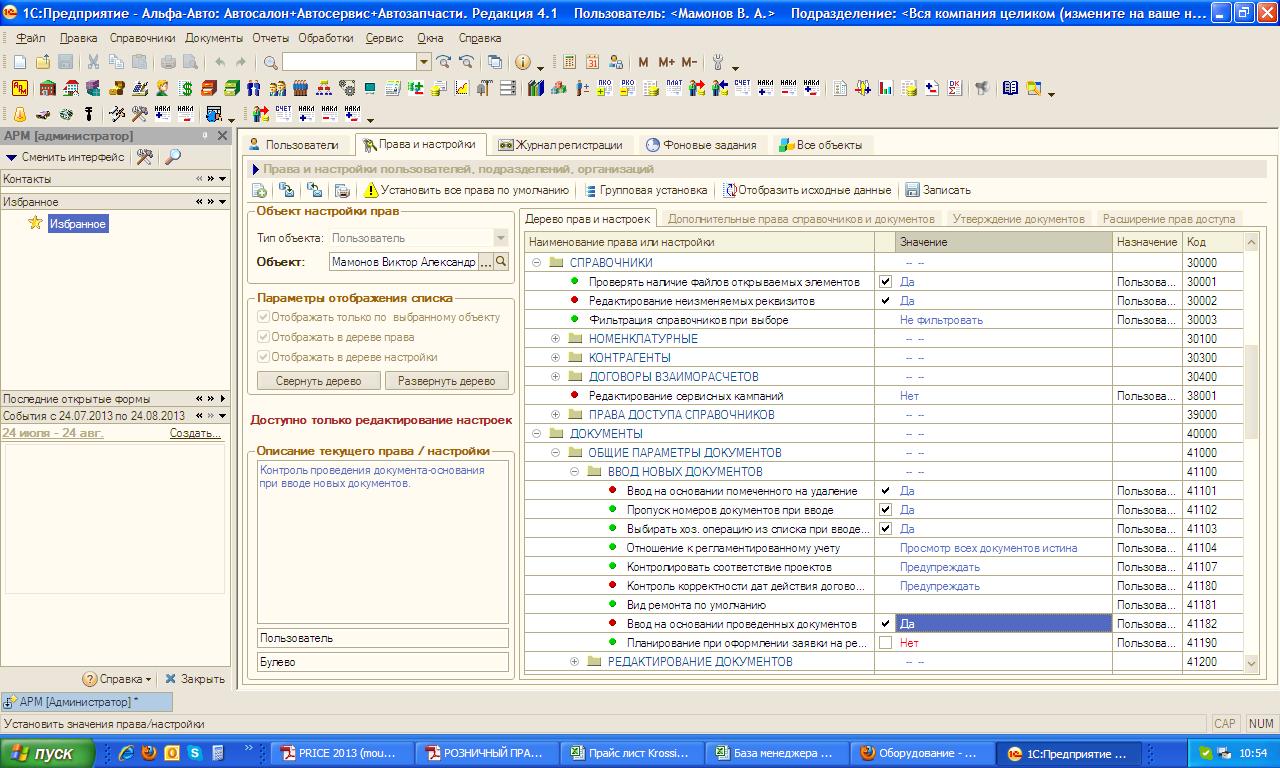This screenshot has height=768, width=1280.
Task: Toggle checkbox for Ввод на основании проведенных документов
Action: tap(885, 624)
